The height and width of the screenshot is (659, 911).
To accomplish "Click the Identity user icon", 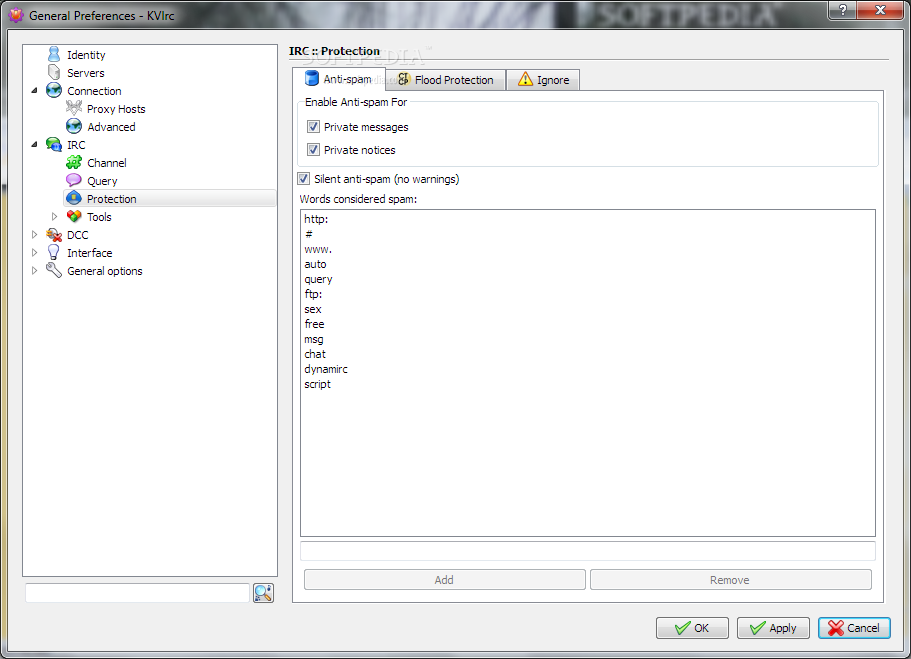I will 54,54.
